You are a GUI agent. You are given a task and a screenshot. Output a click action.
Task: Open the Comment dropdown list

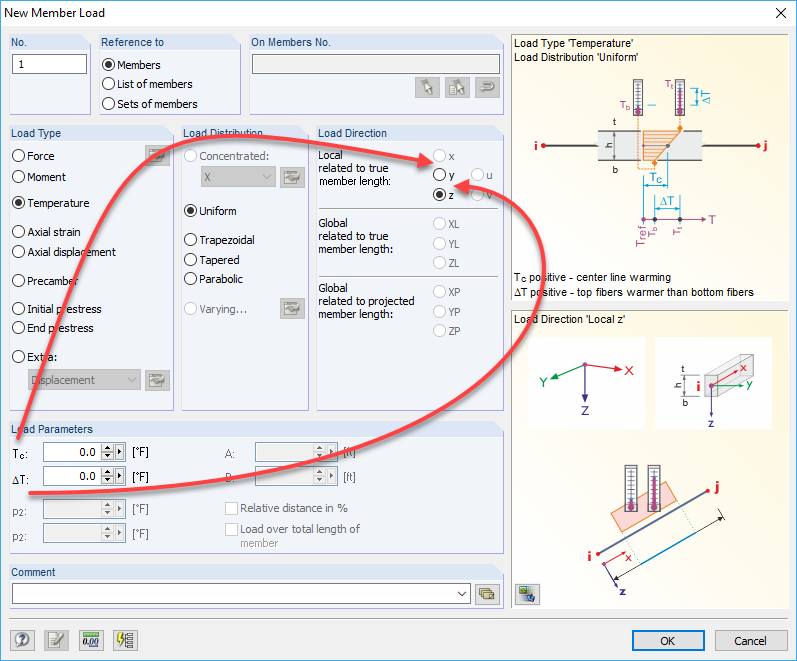pyautogui.click(x=462, y=593)
